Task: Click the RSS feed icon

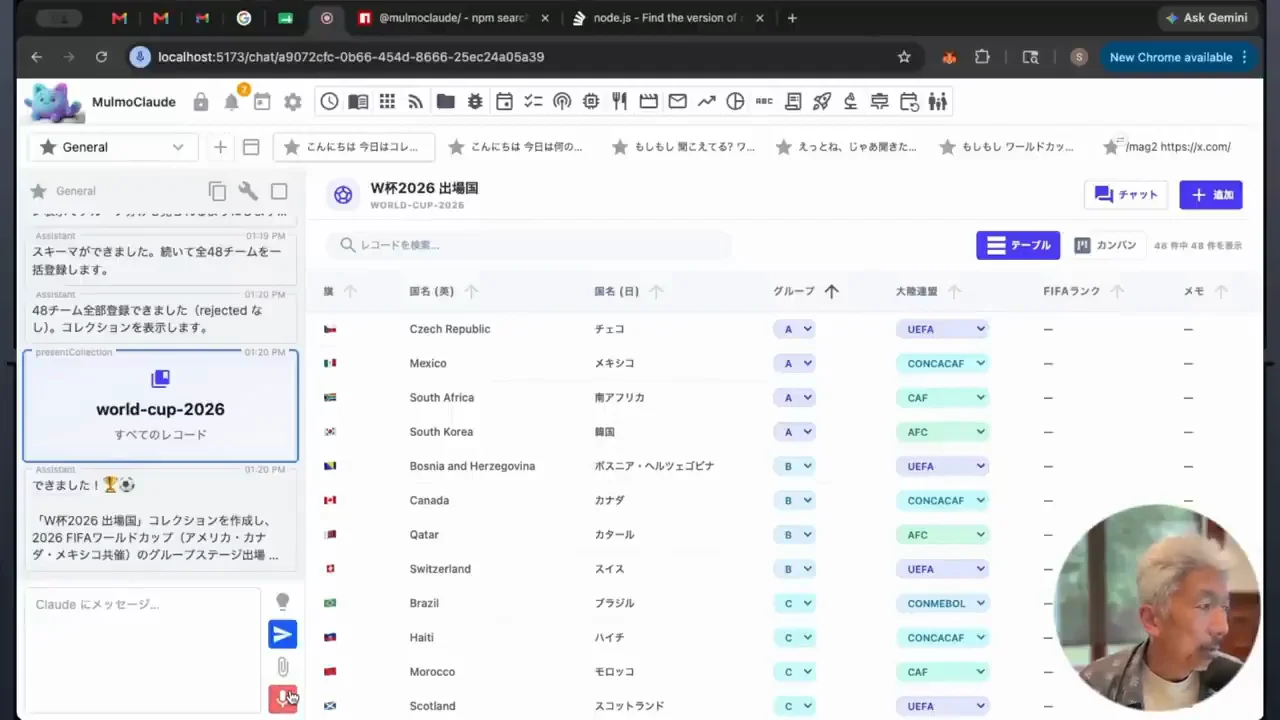Action: [x=416, y=101]
